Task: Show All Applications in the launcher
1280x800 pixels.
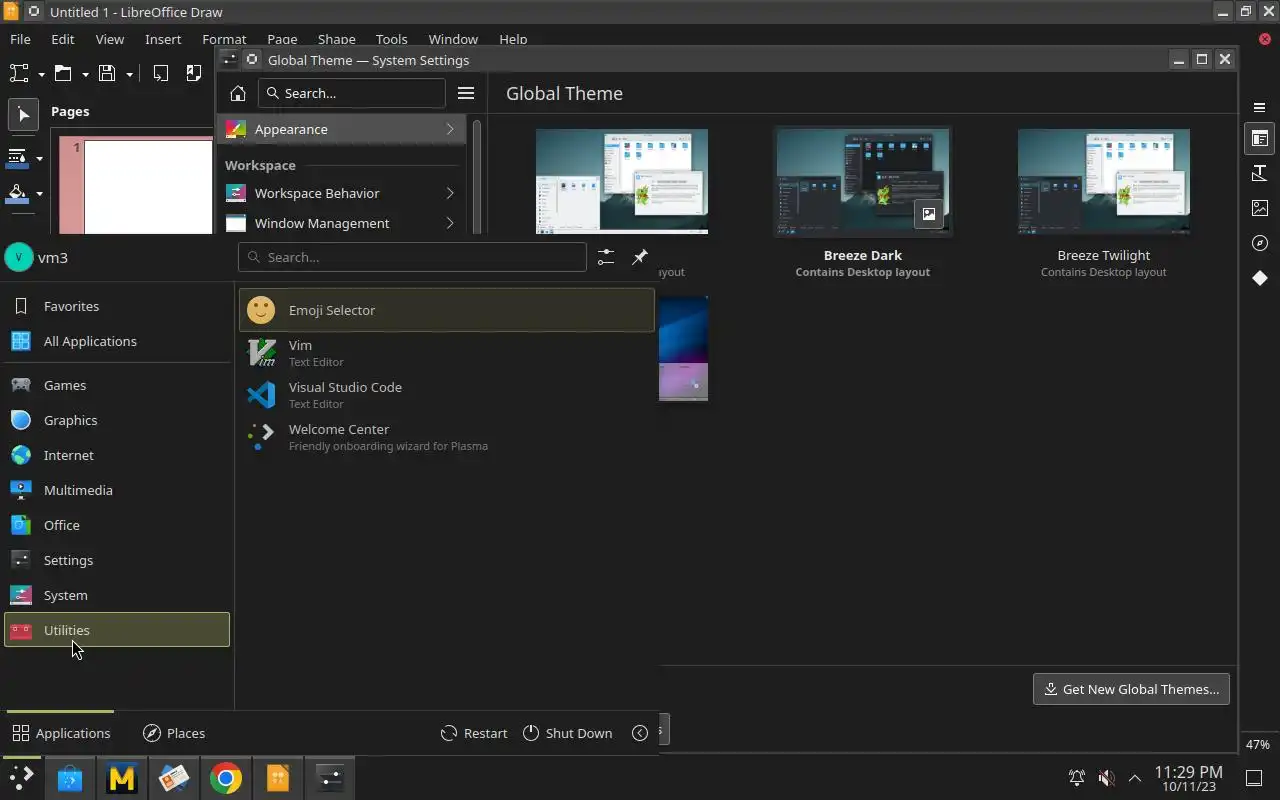Action: [x=117, y=341]
